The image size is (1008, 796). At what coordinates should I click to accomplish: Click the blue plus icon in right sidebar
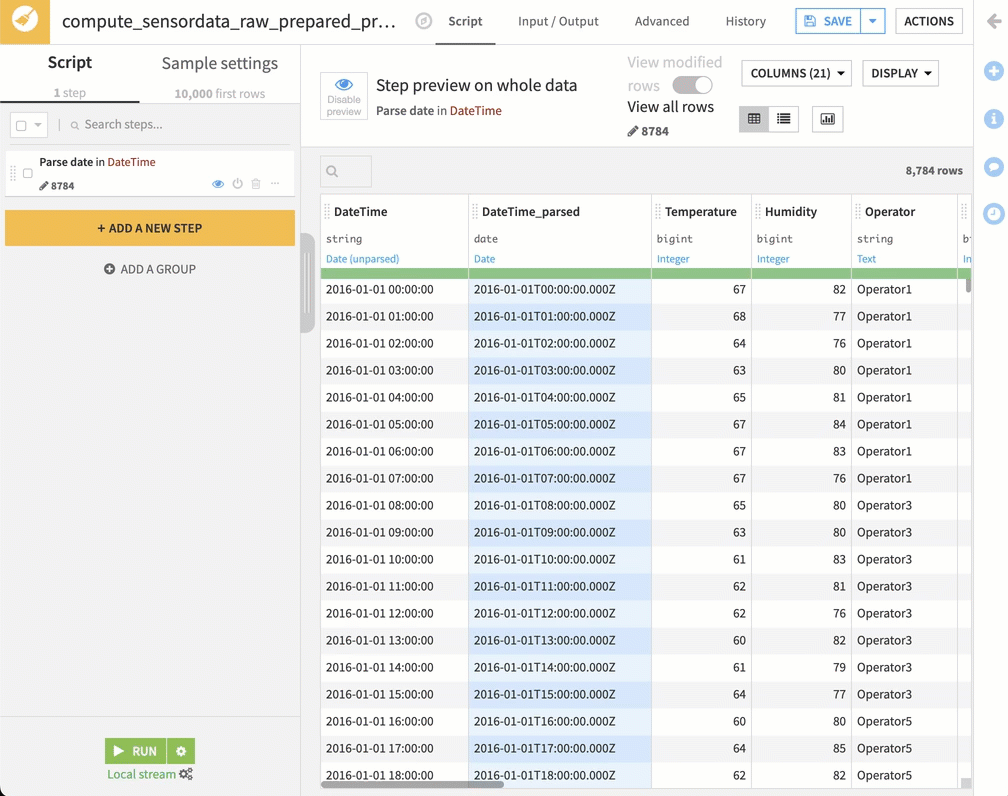tap(993, 71)
